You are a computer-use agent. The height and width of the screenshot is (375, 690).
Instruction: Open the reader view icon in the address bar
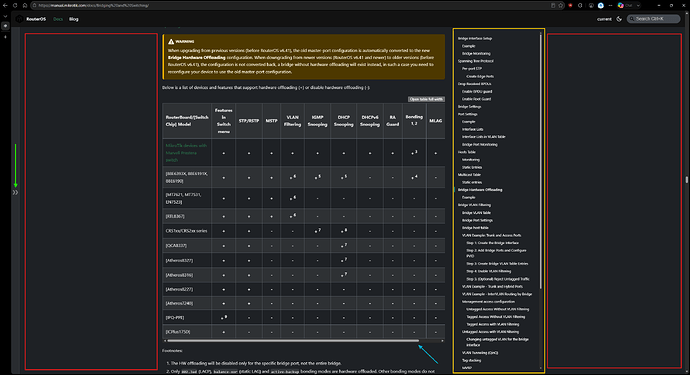553,5
